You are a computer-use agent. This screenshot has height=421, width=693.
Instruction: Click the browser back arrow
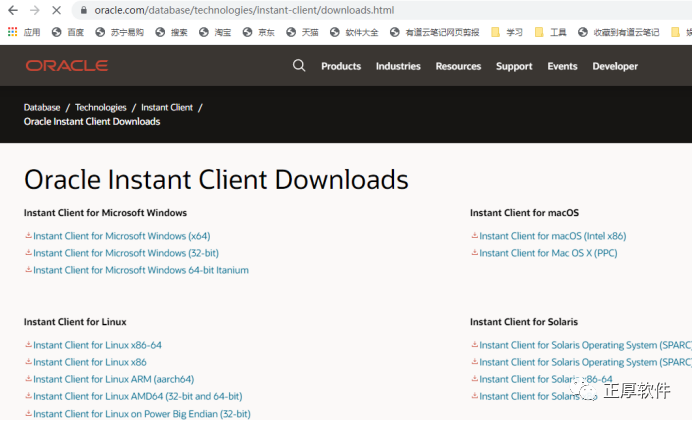click(13, 10)
